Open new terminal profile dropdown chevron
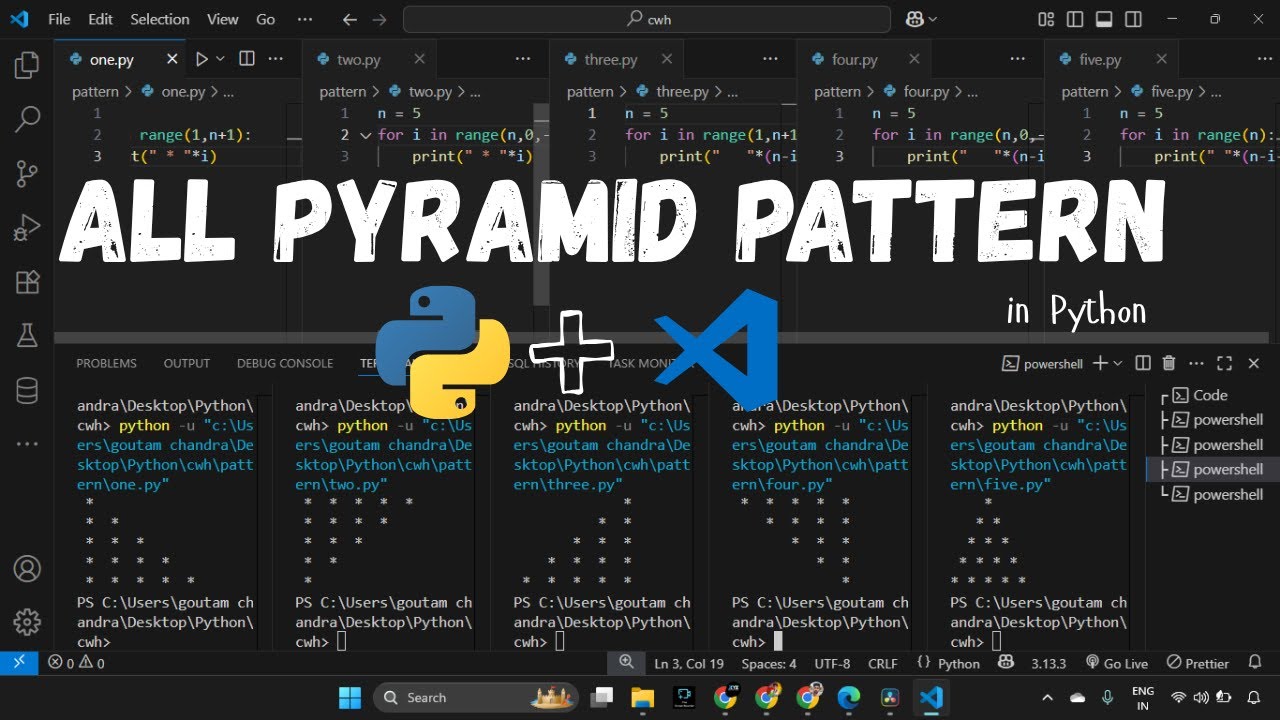This screenshot has width=1280, height=720. 1118,363
